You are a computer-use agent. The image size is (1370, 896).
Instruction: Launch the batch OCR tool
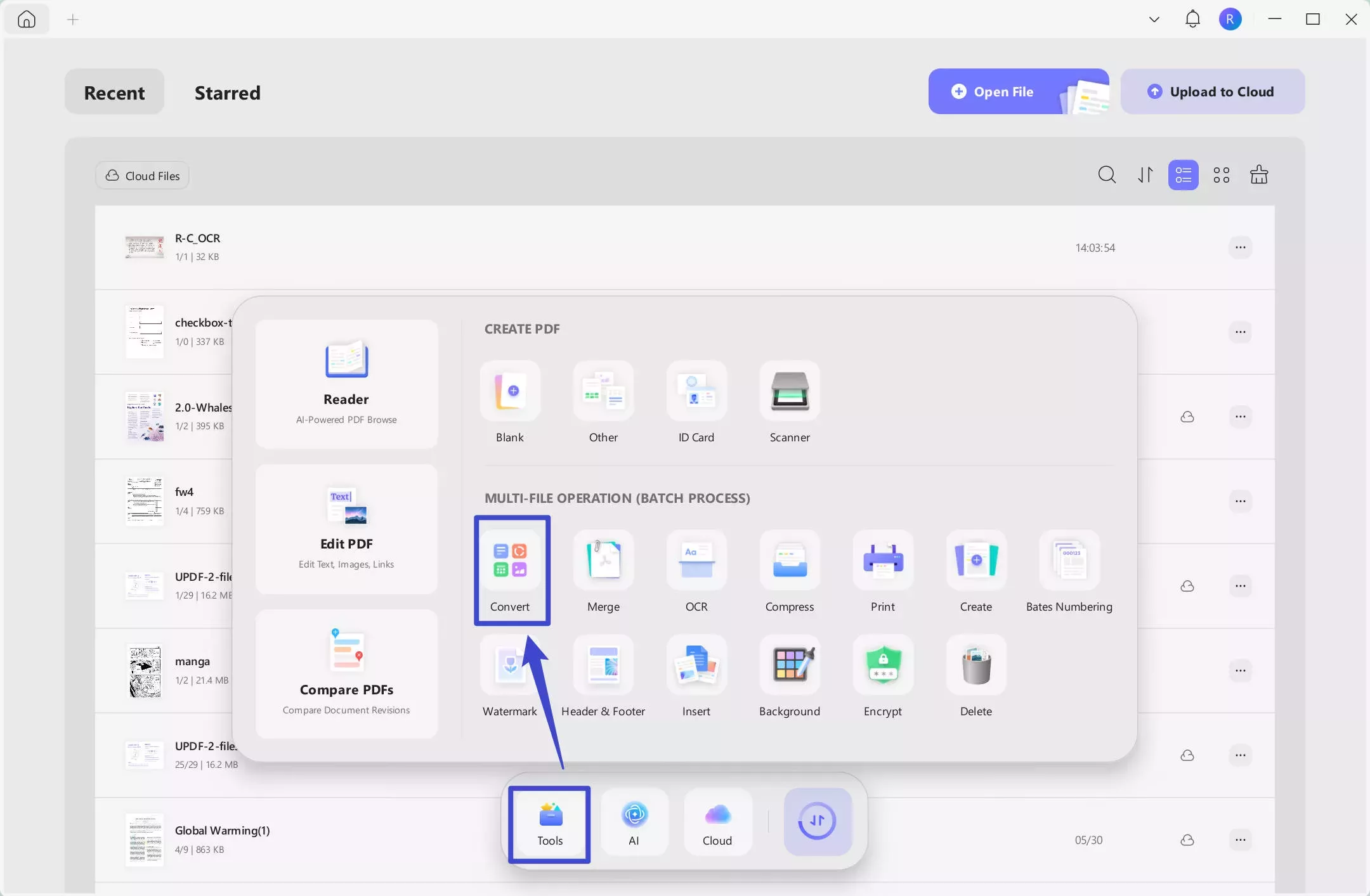tap(696, 562)
